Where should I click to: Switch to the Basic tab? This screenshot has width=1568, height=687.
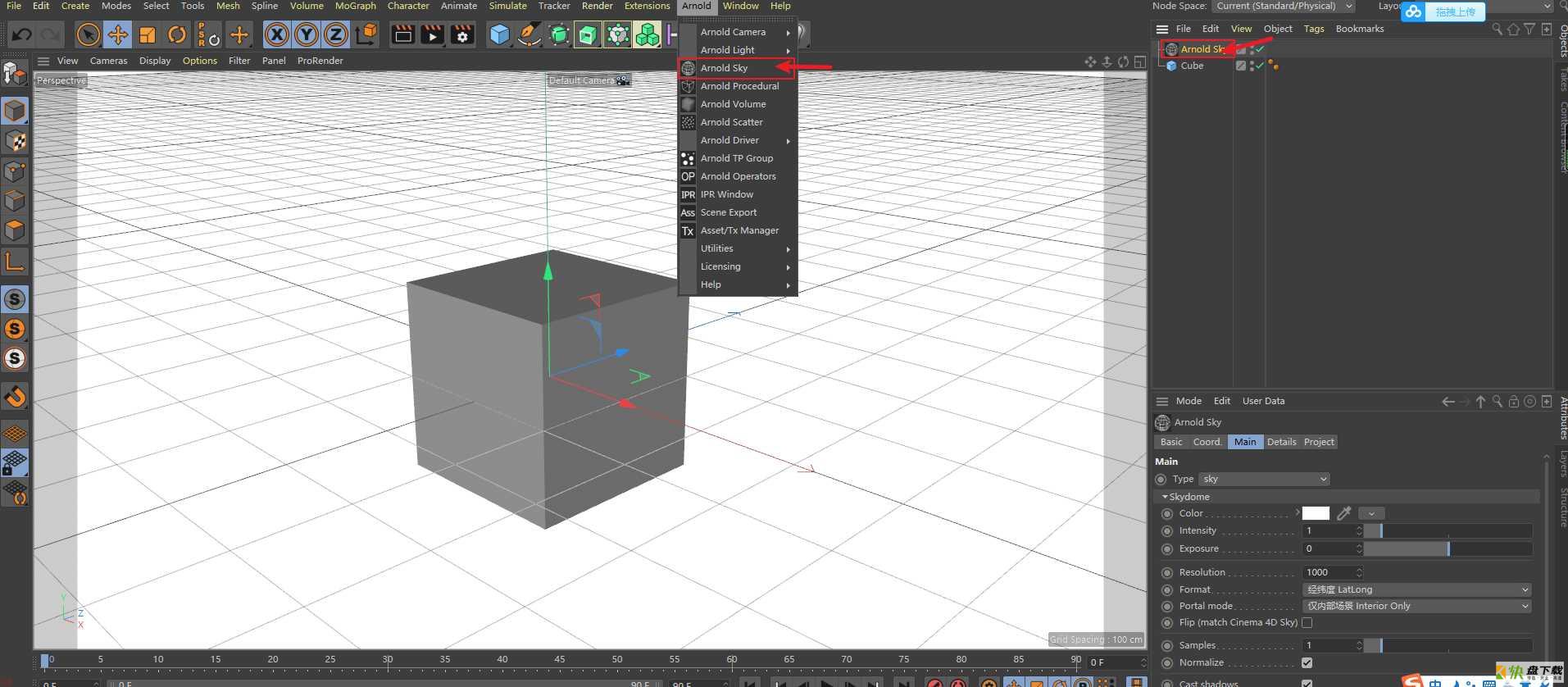(1171, 442)
